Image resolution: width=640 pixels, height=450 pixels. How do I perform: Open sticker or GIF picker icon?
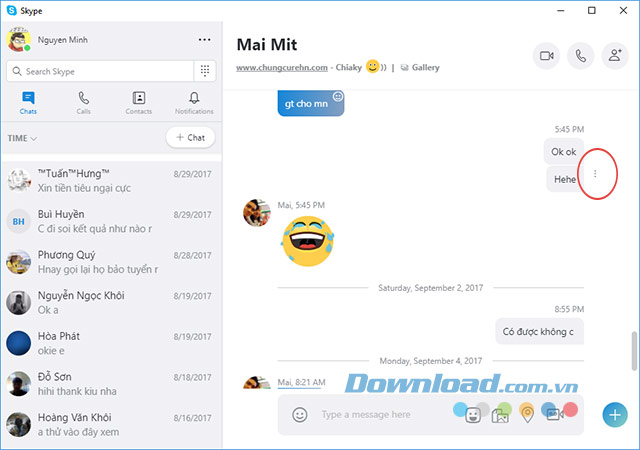[x=473, y=415]
